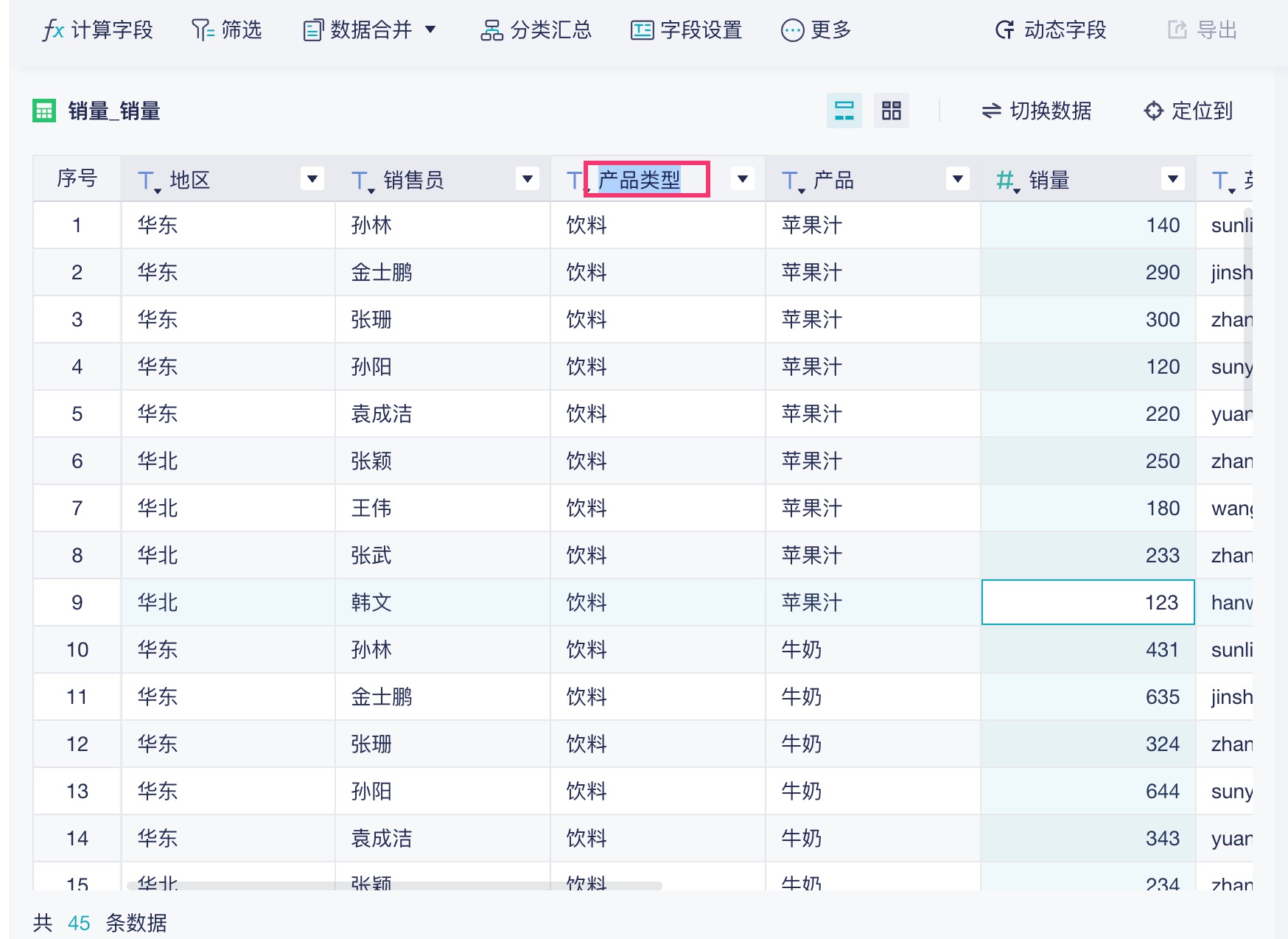Click the 计算字段 formula icon
1288x939 pixels.
[x=53, y=30]
